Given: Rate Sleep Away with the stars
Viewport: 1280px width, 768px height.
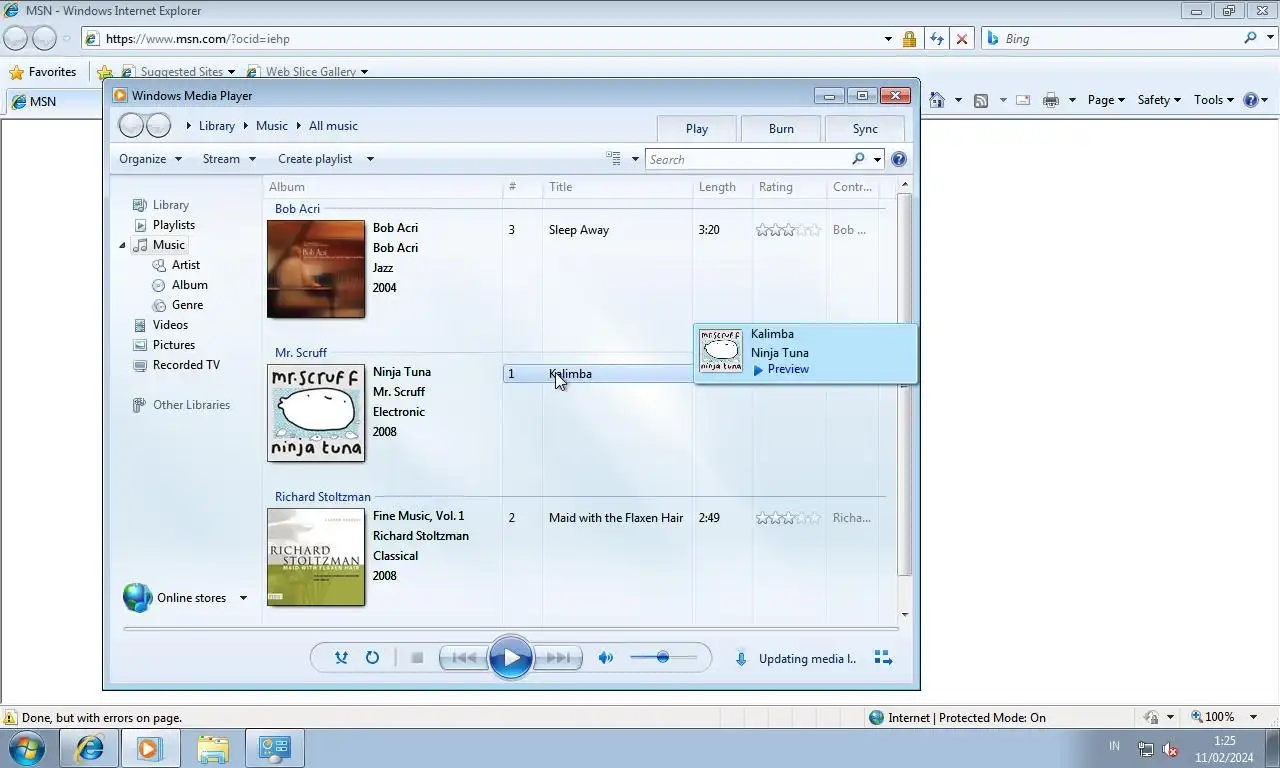Looking at the screenshot, I should 788,230.
